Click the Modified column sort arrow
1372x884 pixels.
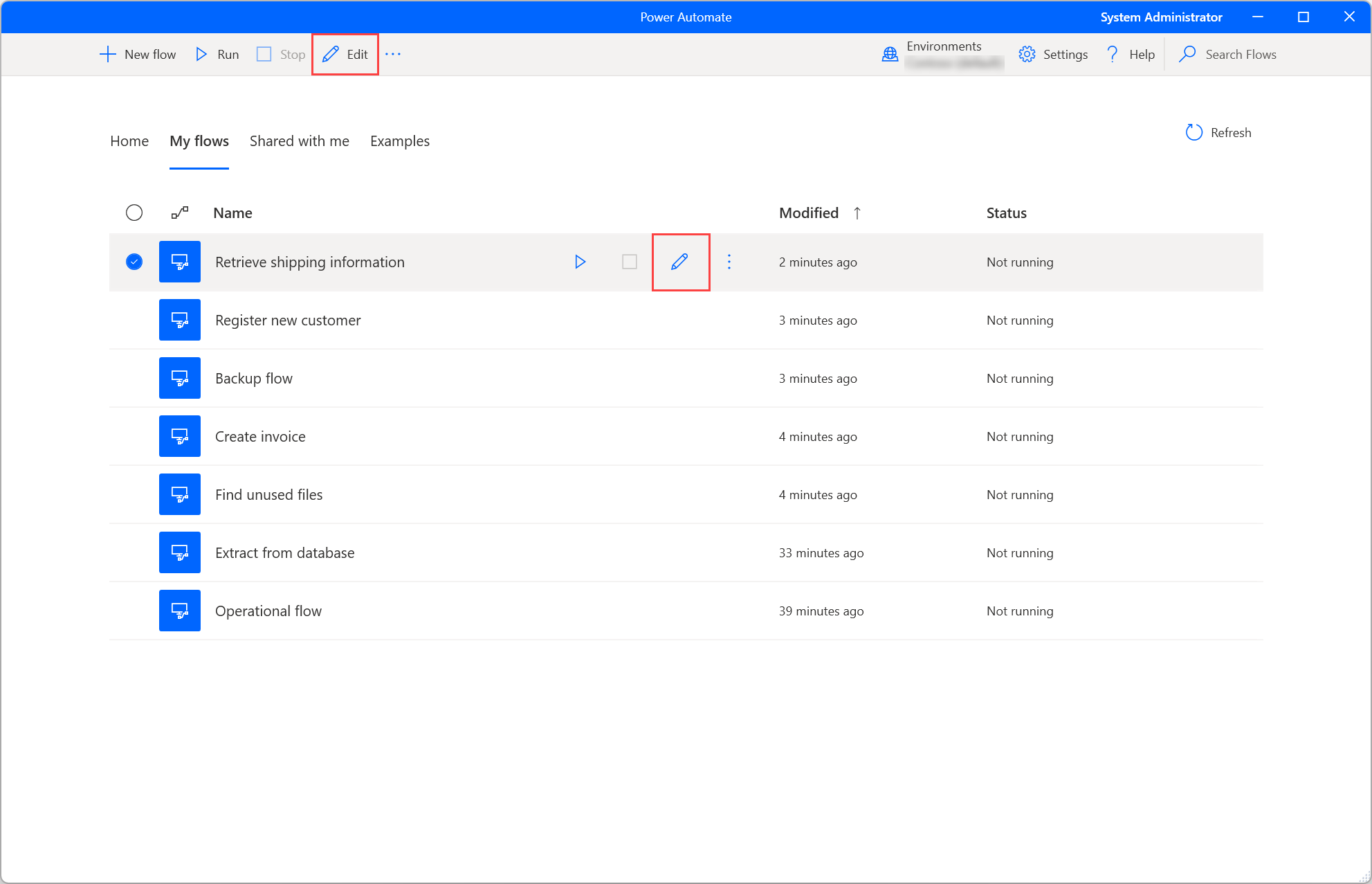(x=857, y=213)
